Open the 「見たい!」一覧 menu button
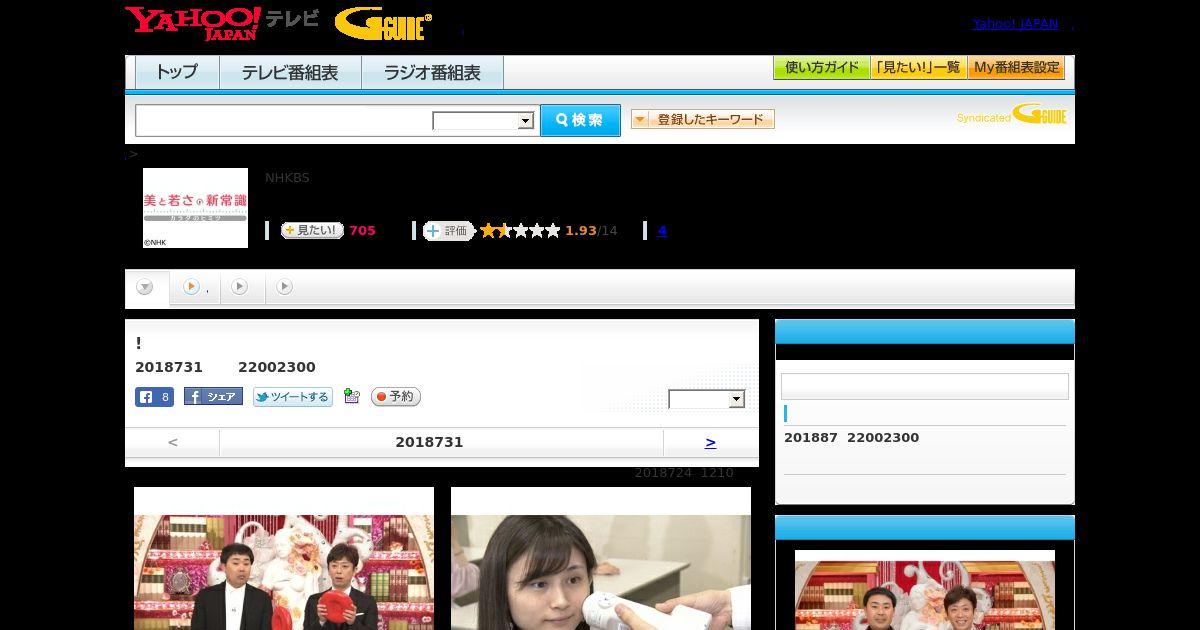 click(918, 68)
